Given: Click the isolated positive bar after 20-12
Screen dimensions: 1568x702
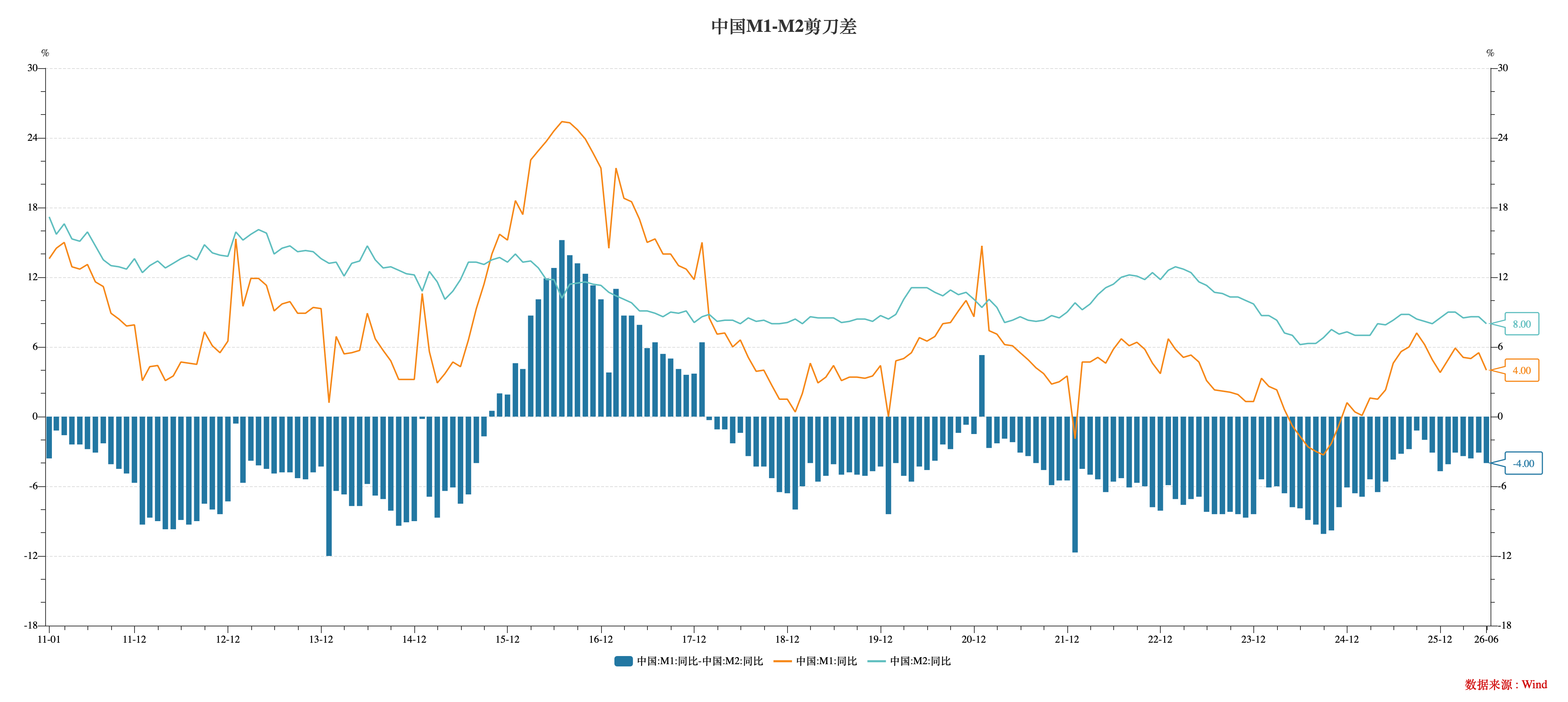Looking at the screenshot, I should (982, 386).
